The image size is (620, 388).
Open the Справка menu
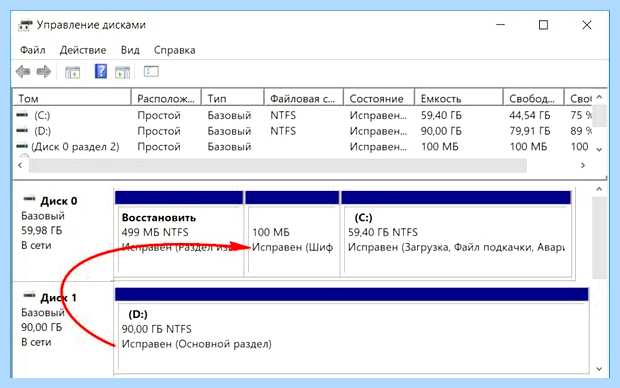[174, 50]
